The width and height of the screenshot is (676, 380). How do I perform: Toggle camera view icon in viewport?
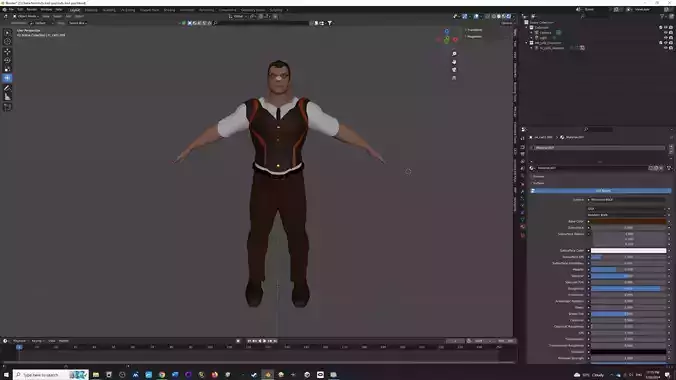pos(454,70)
